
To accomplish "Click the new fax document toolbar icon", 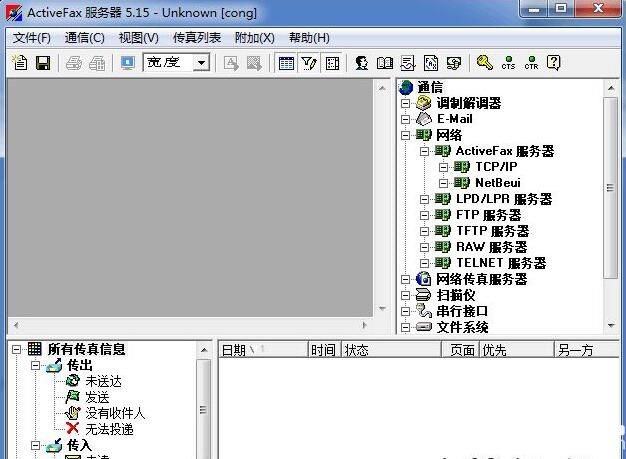I will [20, 63].
